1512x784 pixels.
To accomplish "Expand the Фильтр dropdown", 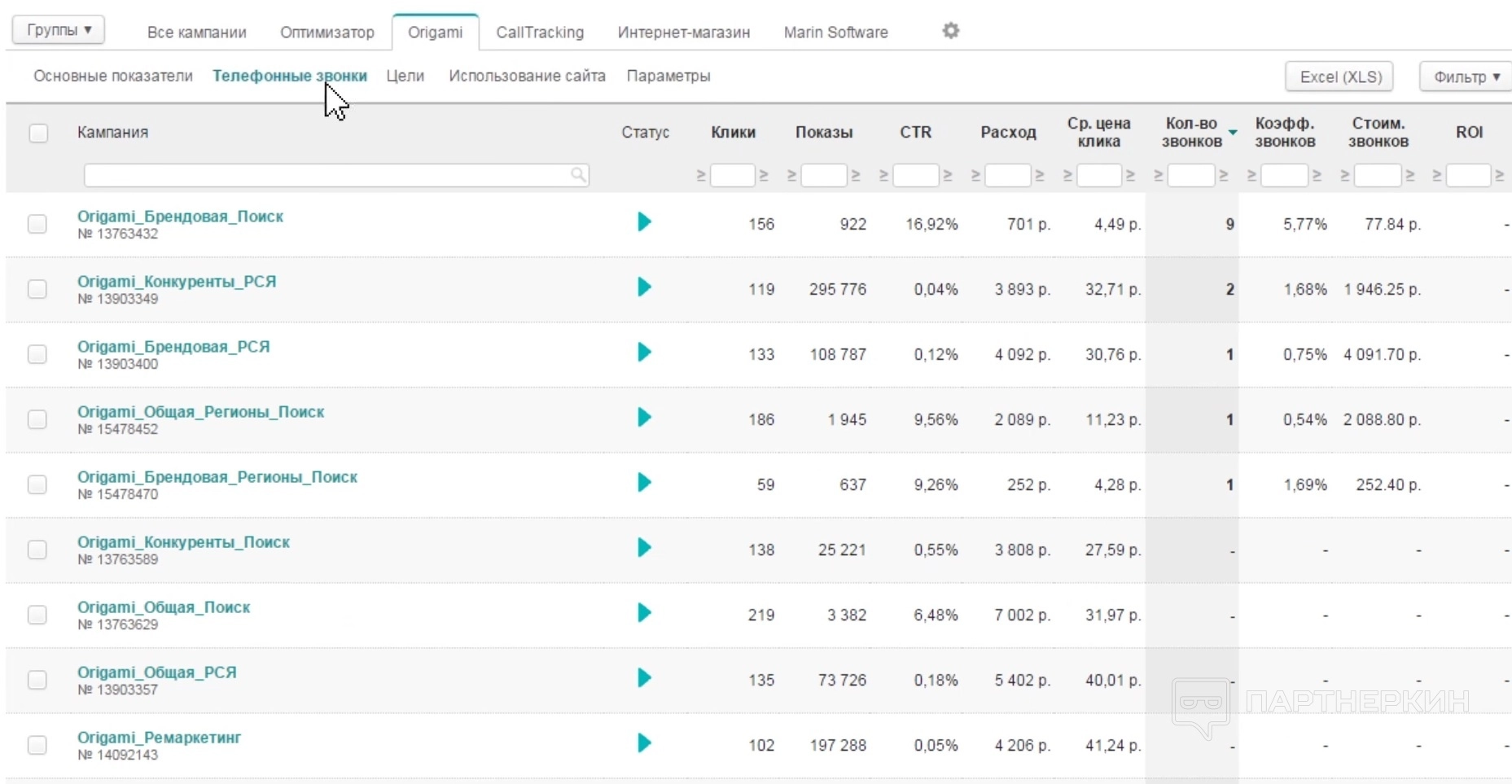I will click(1466, 77).
